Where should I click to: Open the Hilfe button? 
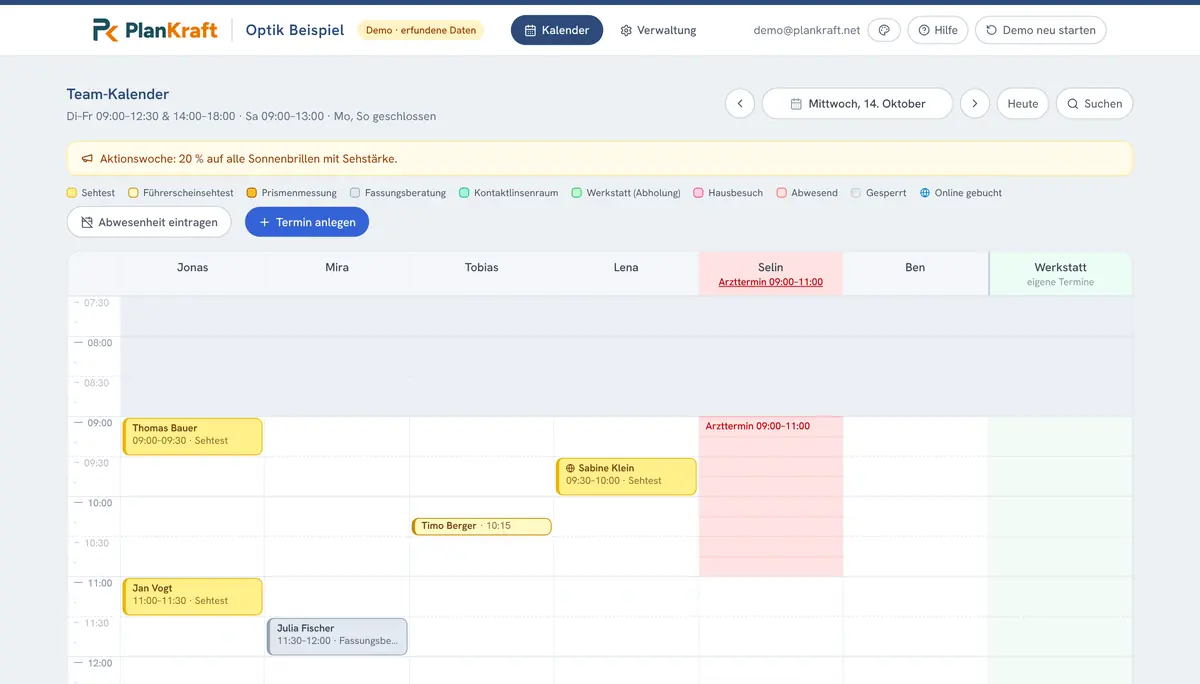tap(938, 30)
